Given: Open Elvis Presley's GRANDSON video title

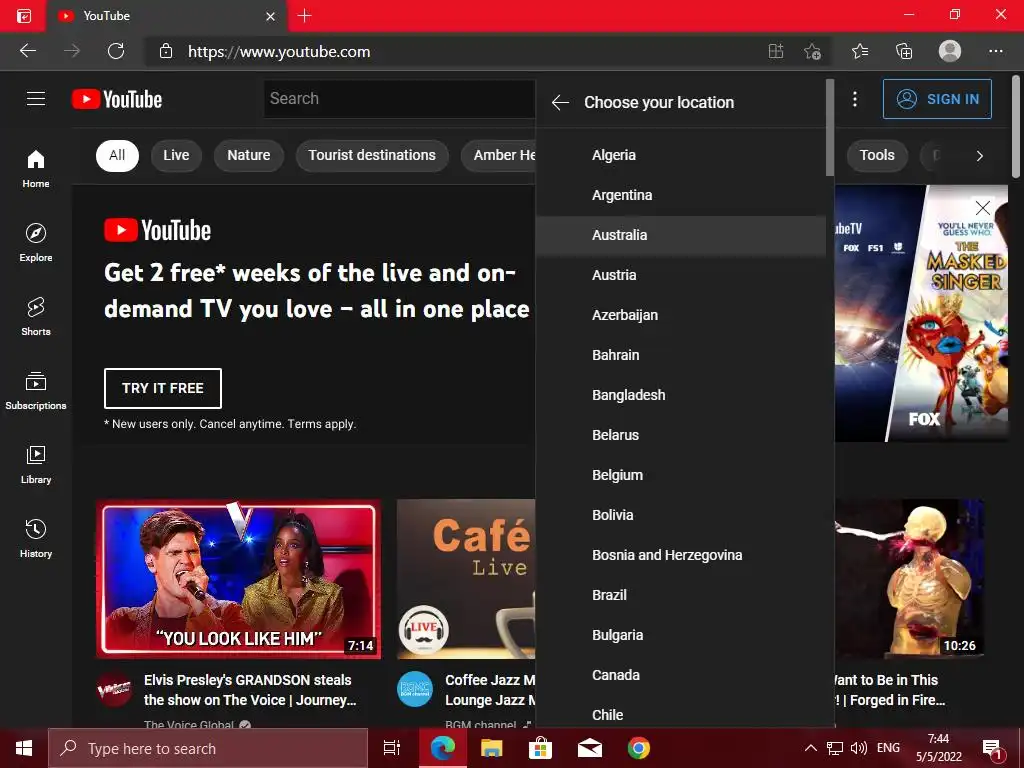Looking at the screenshot, I should (250, 690).
